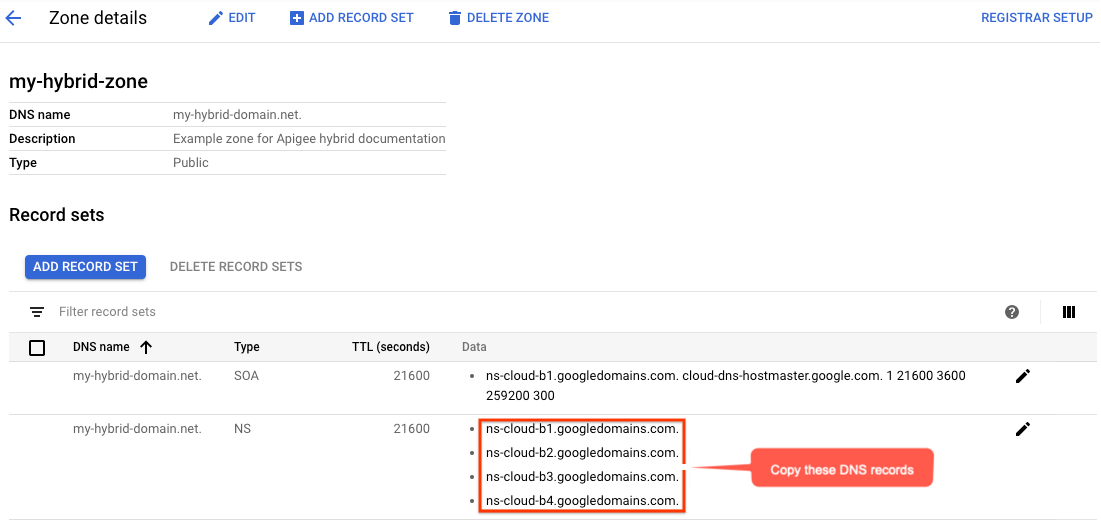Click DELETE RECORD SETS button
1101x526 pixels.
236,267
